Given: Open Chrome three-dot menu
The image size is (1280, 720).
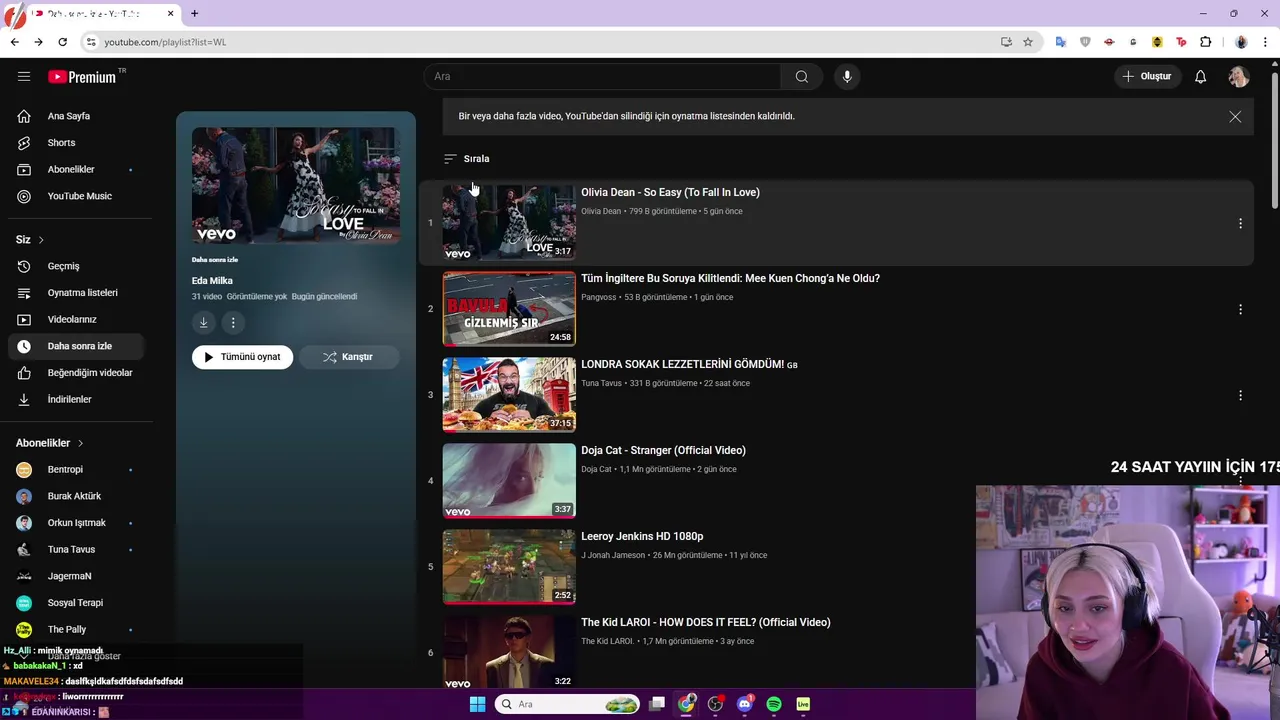Looking at the screenshot, I should click(1266, 42).
